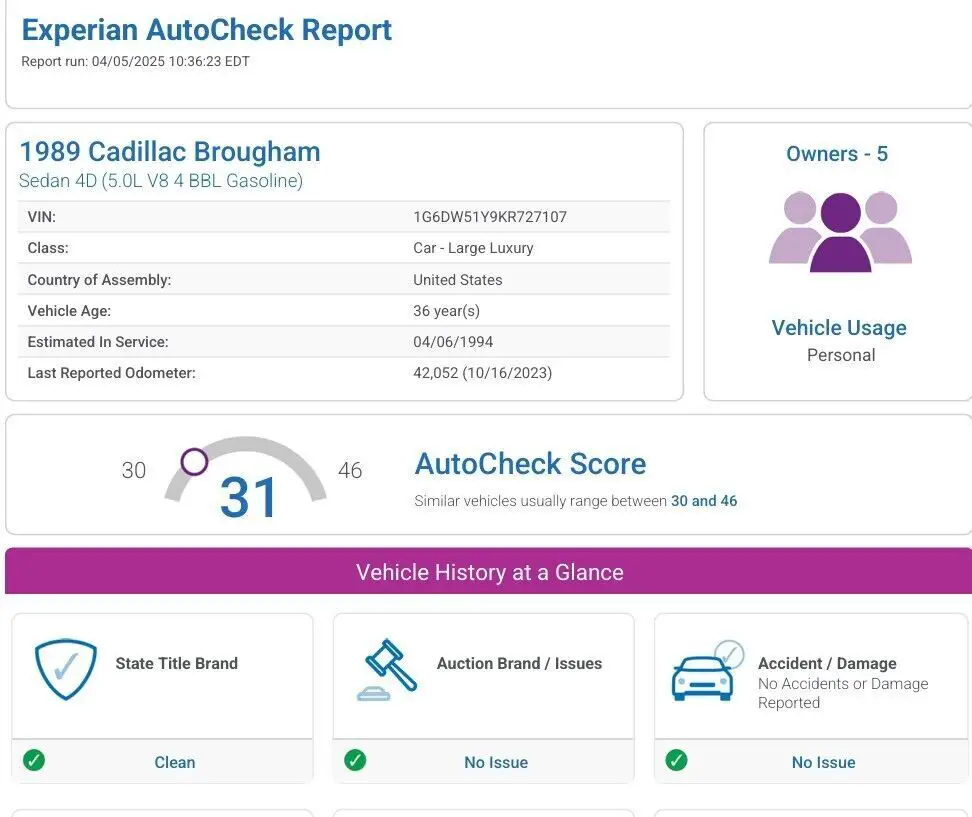
Task: Click green checkmark under Auction Brand / Issues
Action: click(355, 761)
